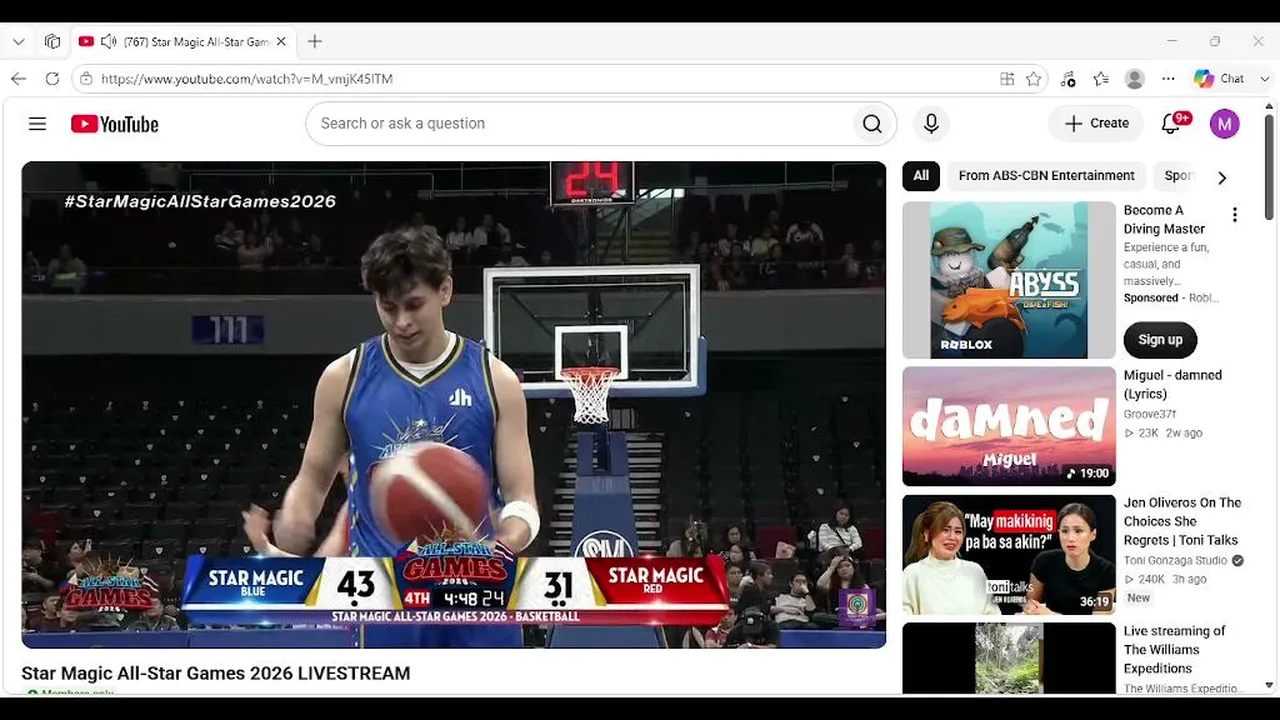Open the account avatar menu
Image resolution: width=1280 pixels, height=720 pixels.
coord(1224,124)
